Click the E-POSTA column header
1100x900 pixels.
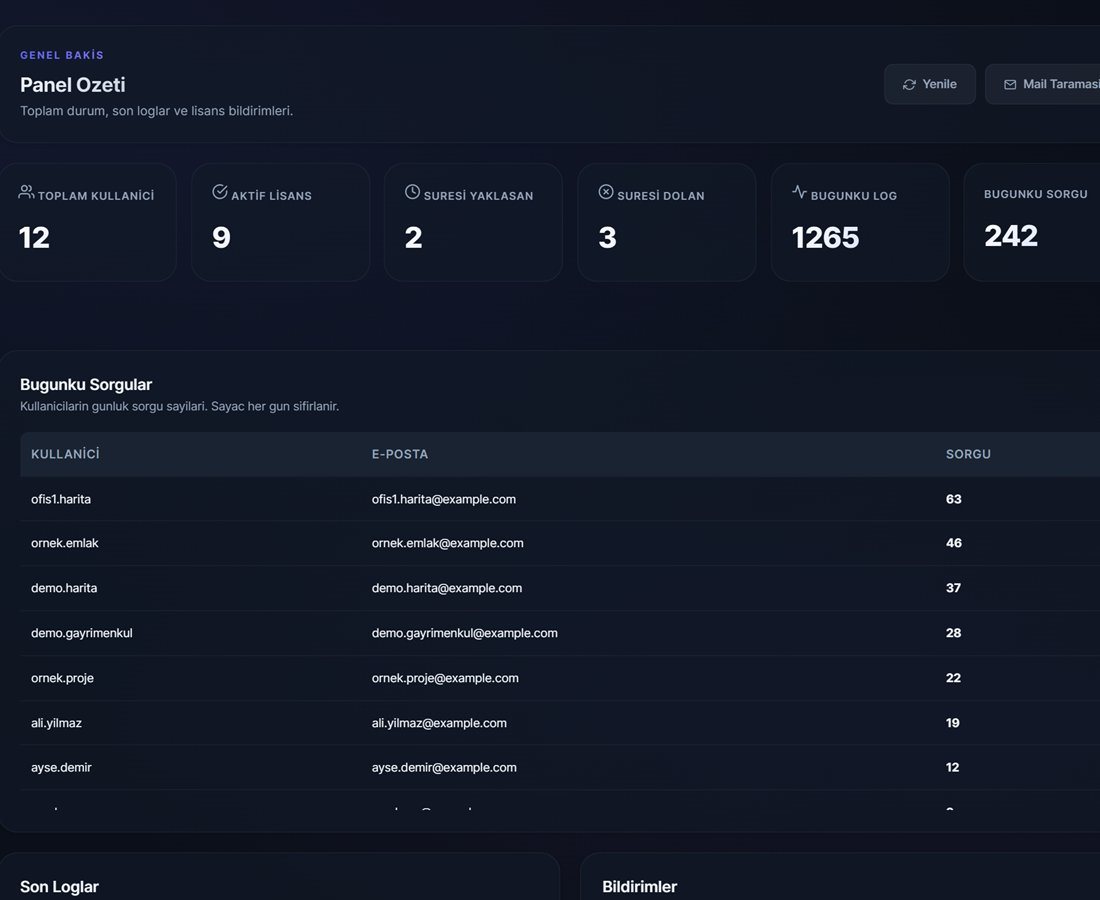click(400, 454)
